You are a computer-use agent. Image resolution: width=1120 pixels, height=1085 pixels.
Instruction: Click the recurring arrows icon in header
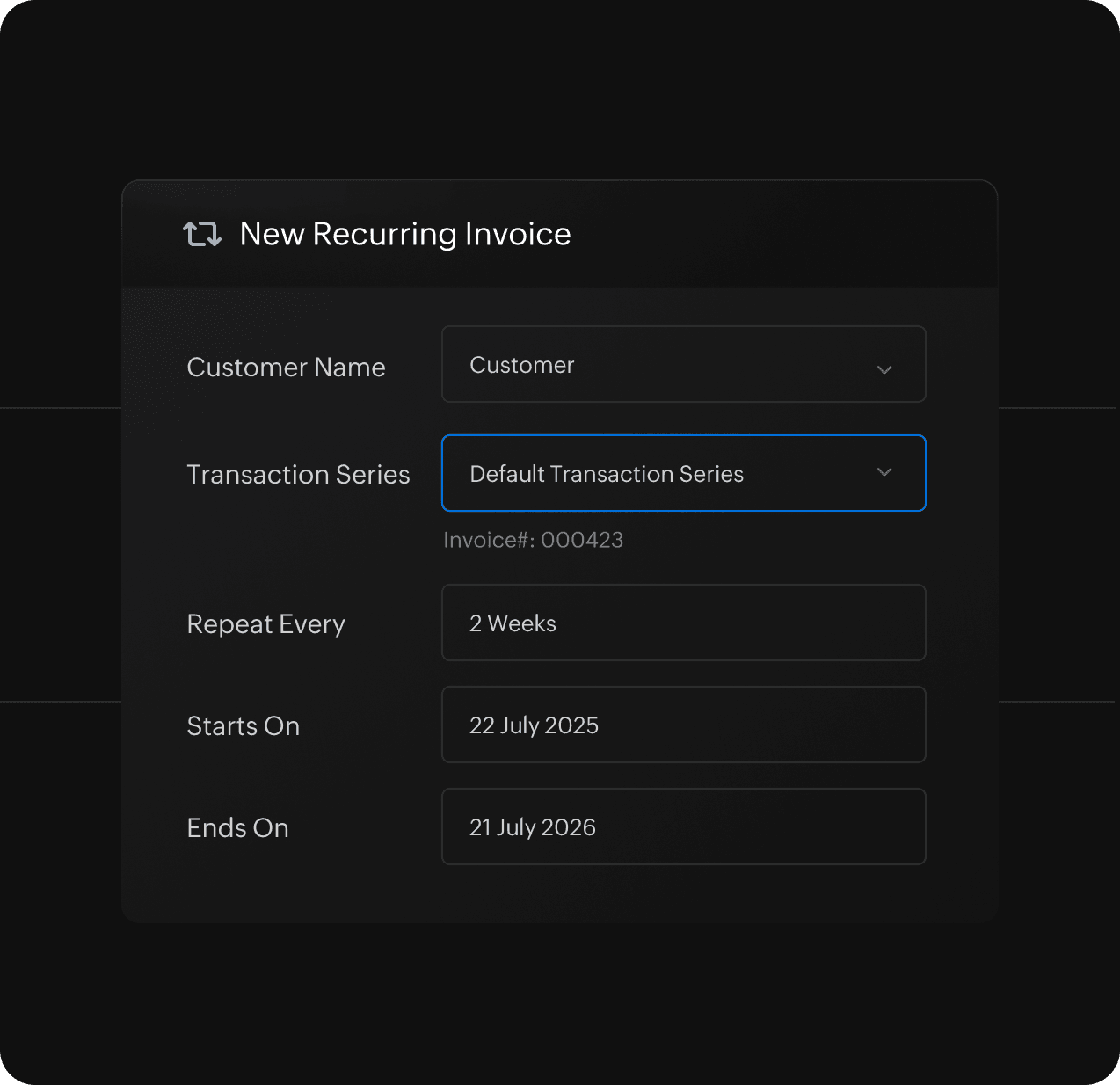[202, 234]
